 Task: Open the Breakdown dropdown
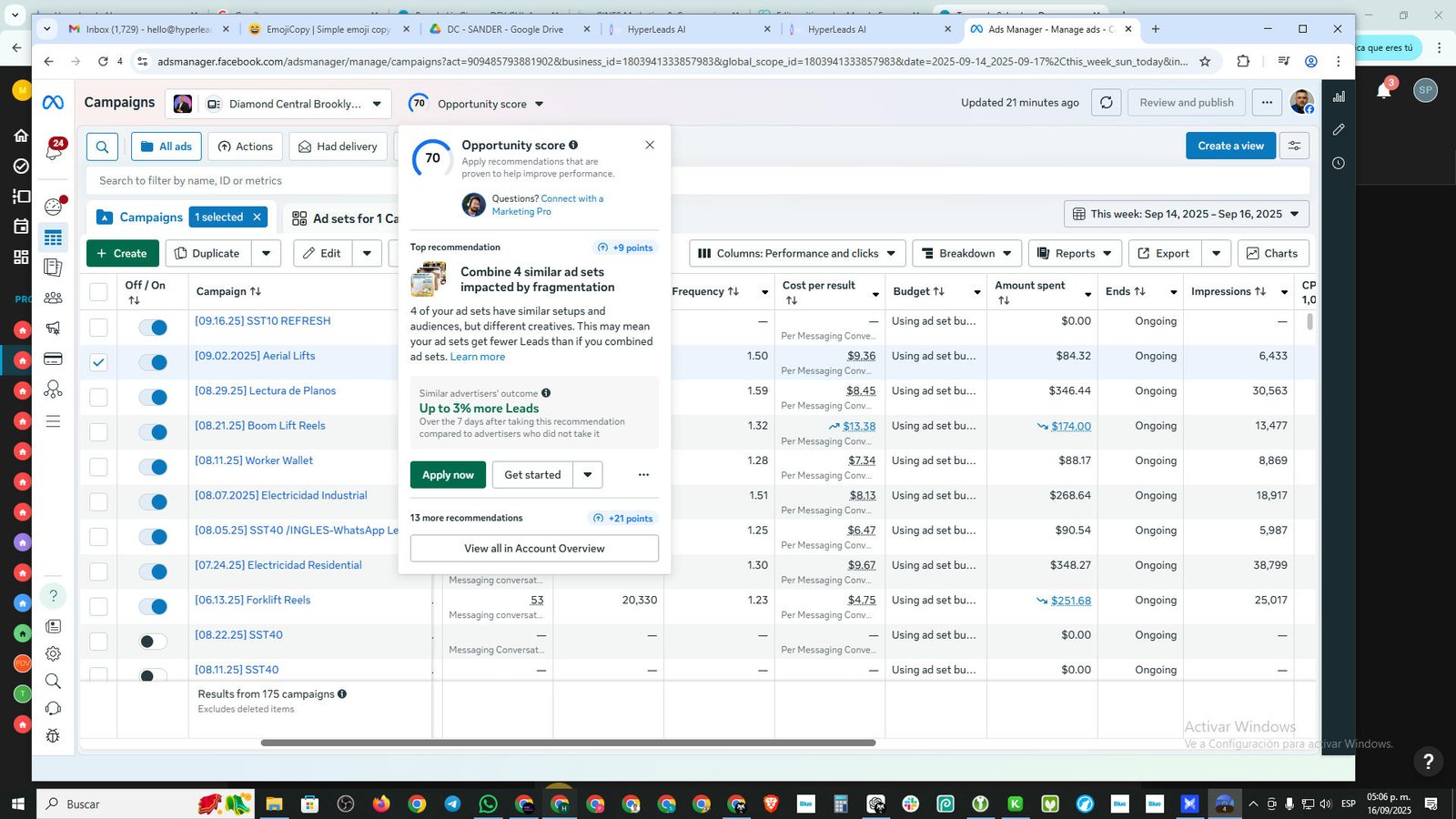[x=966, y=253]
